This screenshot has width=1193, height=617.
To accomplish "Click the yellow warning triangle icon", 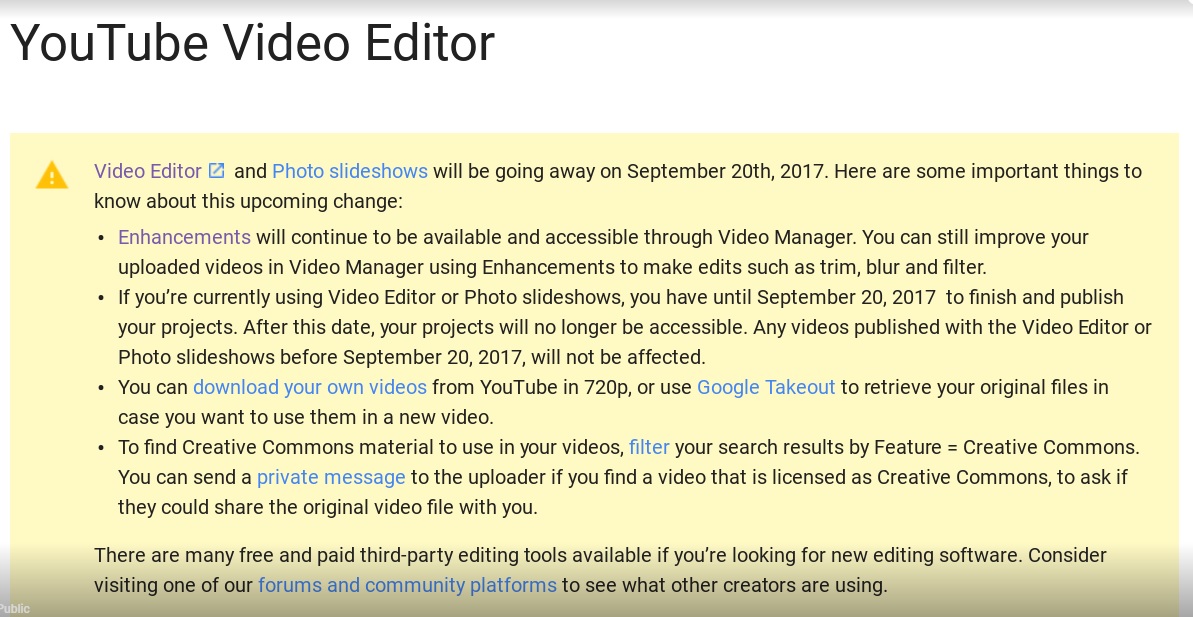I will tap(52, 175).
